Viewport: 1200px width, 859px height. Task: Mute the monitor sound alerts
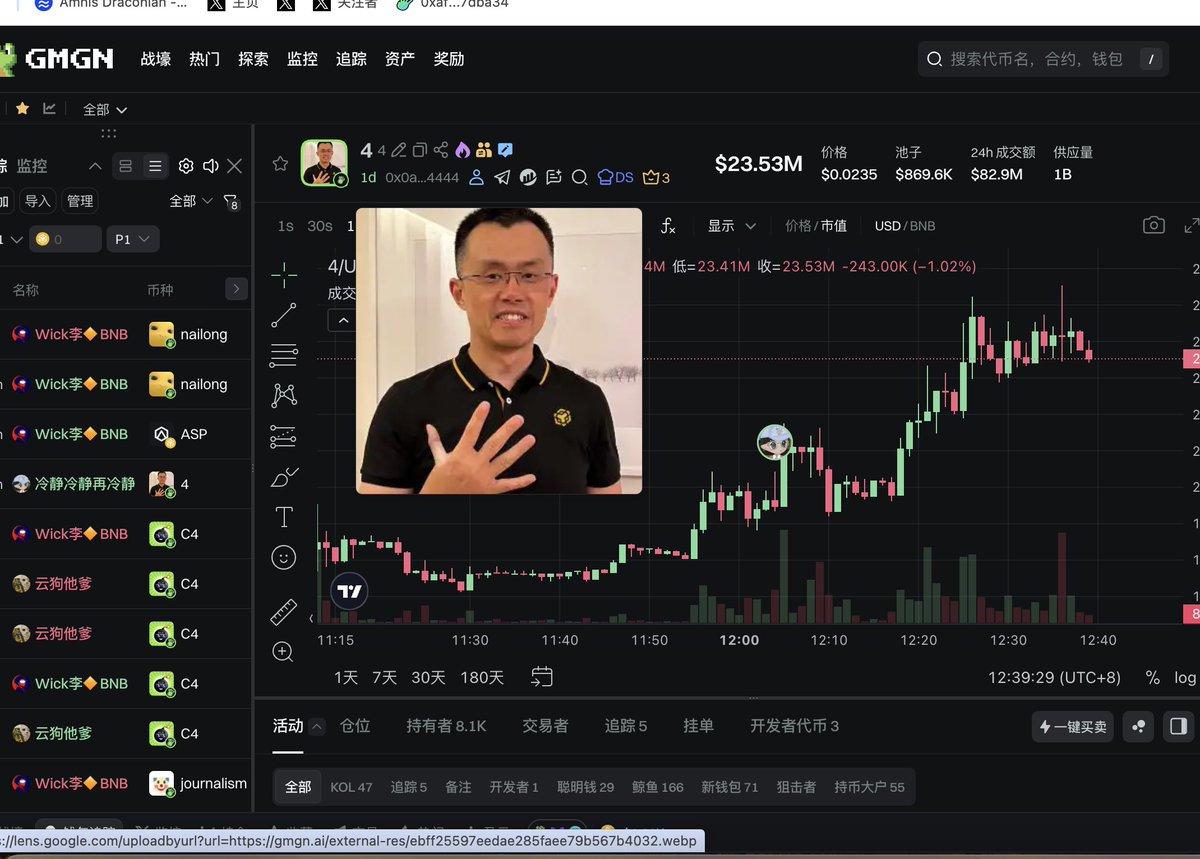coord(210,166)
